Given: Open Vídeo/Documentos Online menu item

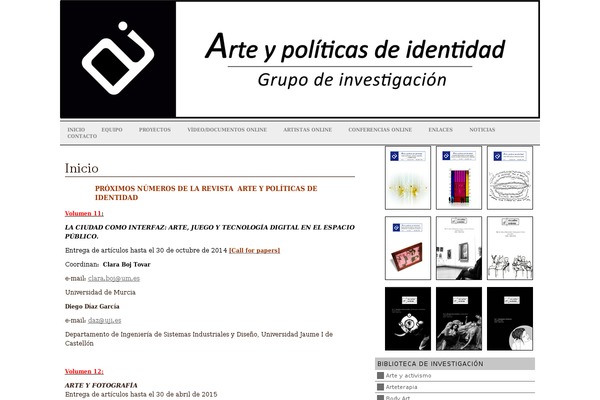Looking at the screenshot, I should (x=227, y=130).
